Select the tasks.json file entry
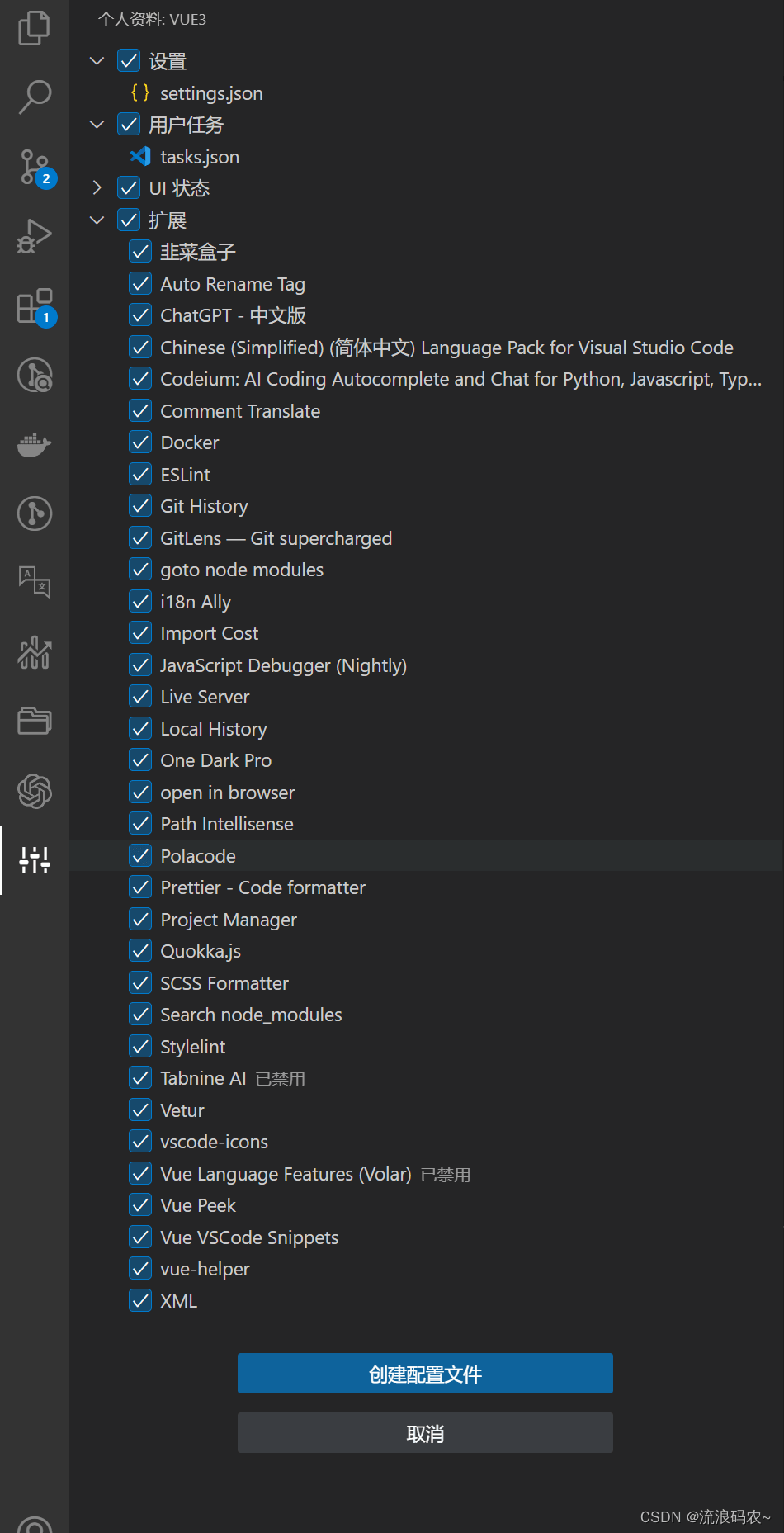 [x=199, y=157]
